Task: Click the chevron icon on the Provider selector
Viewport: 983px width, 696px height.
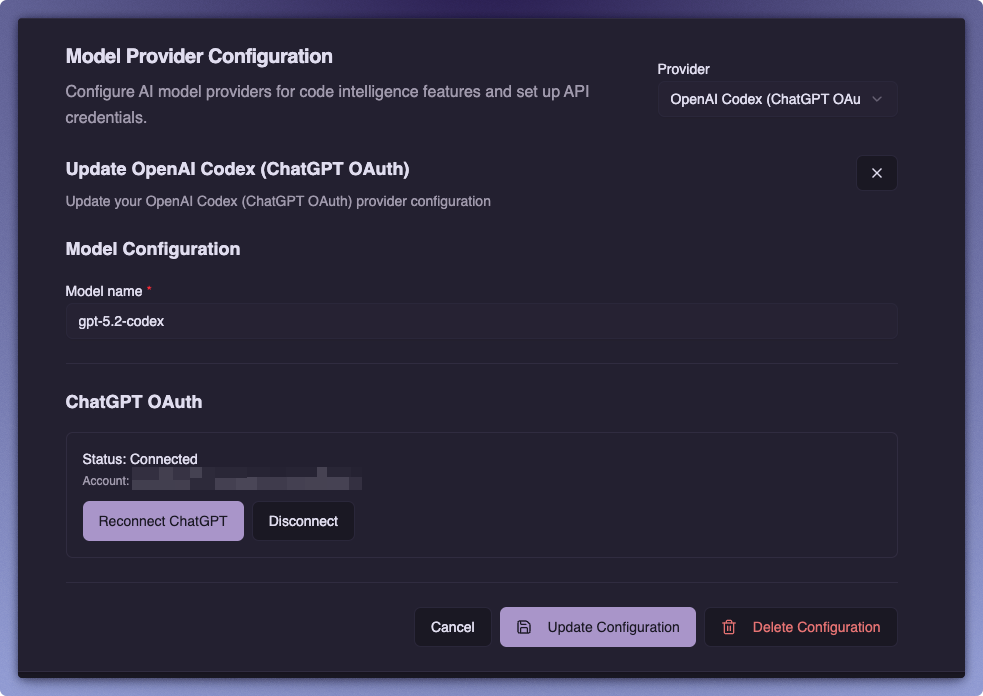Action: point(877,99)
